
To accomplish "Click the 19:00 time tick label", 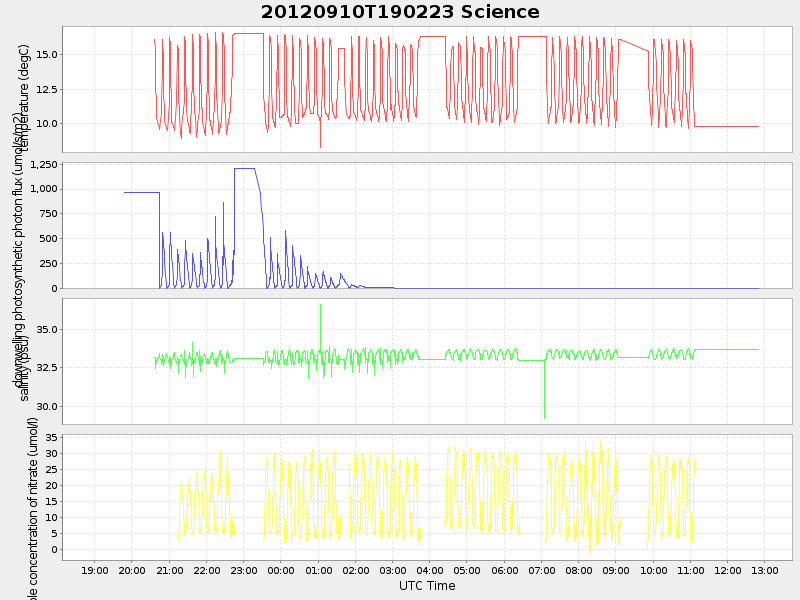I will click(95, 570).
